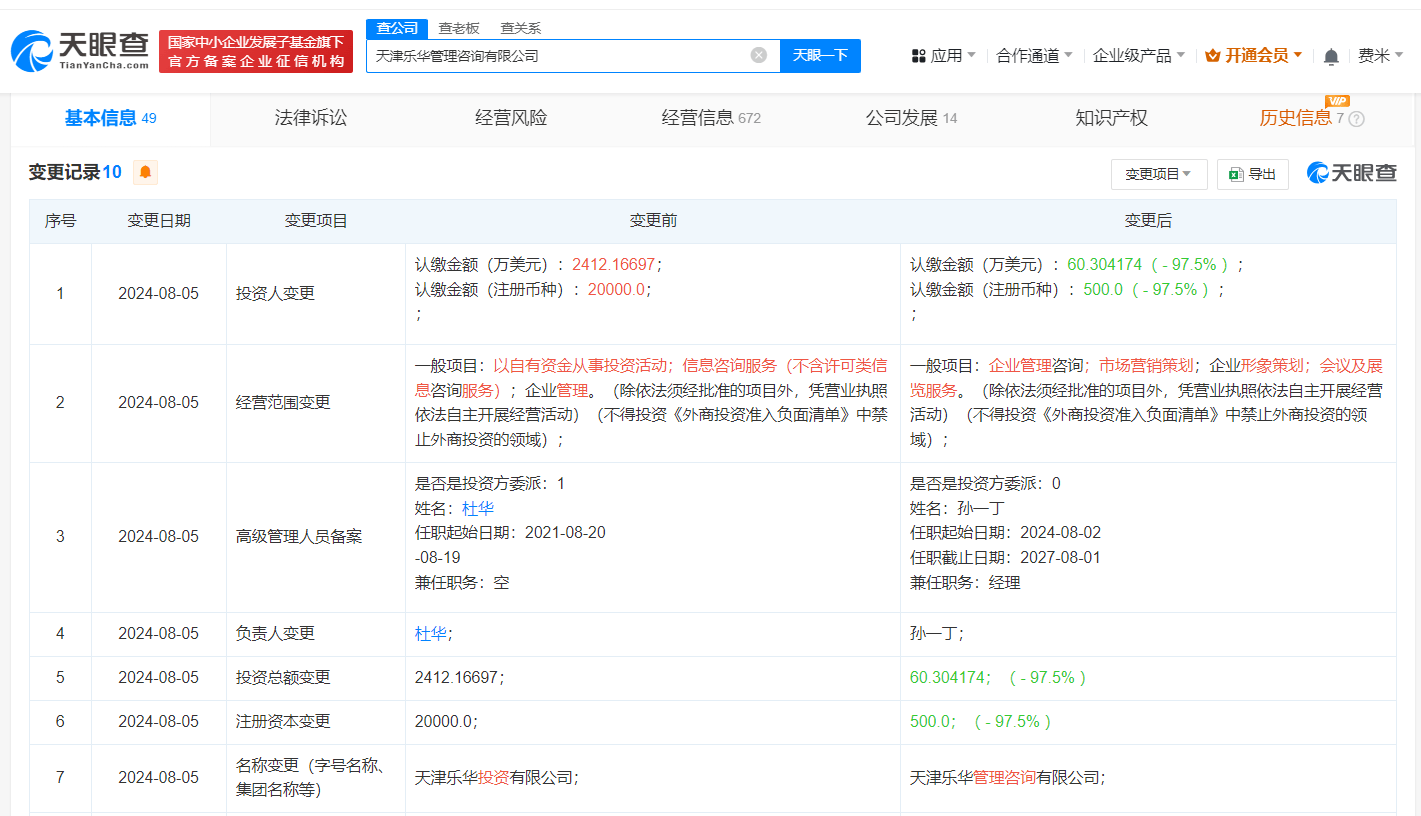Open the 费米 user account menu
The width and height of the screenshot is (1421, 816).
click(x=1380, y=55)
